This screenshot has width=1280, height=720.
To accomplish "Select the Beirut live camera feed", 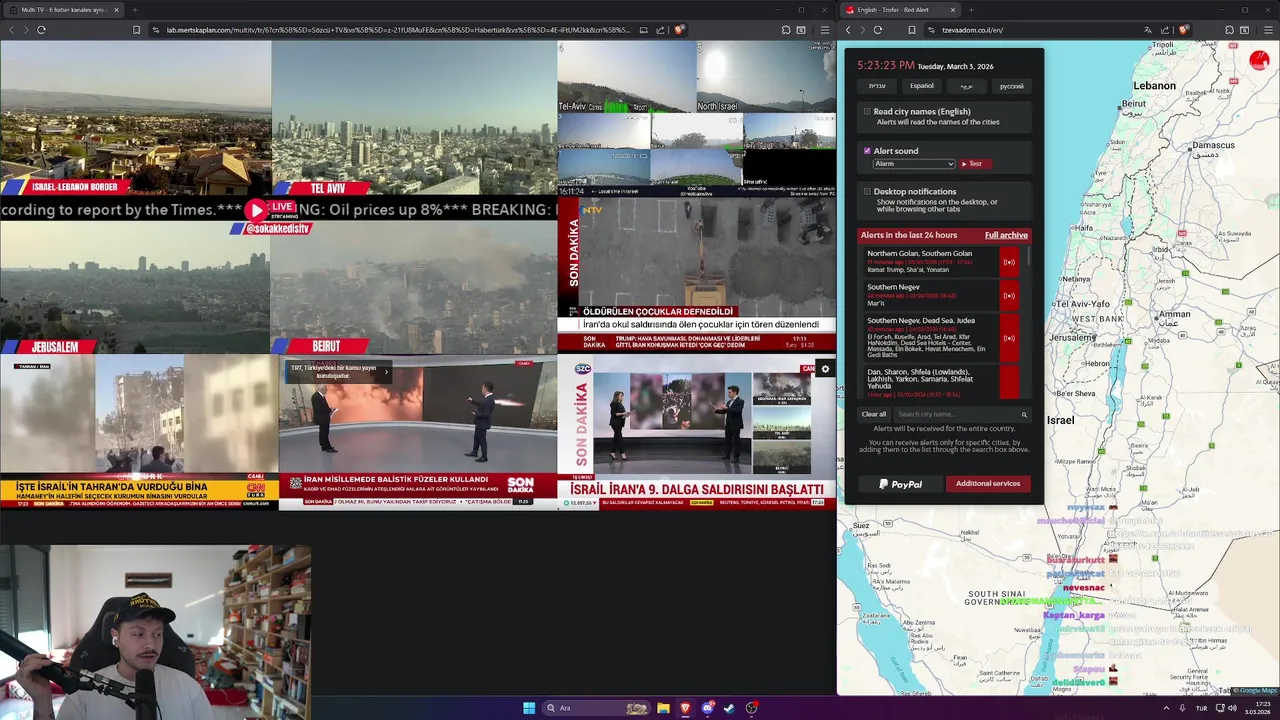I will point(413,288).
